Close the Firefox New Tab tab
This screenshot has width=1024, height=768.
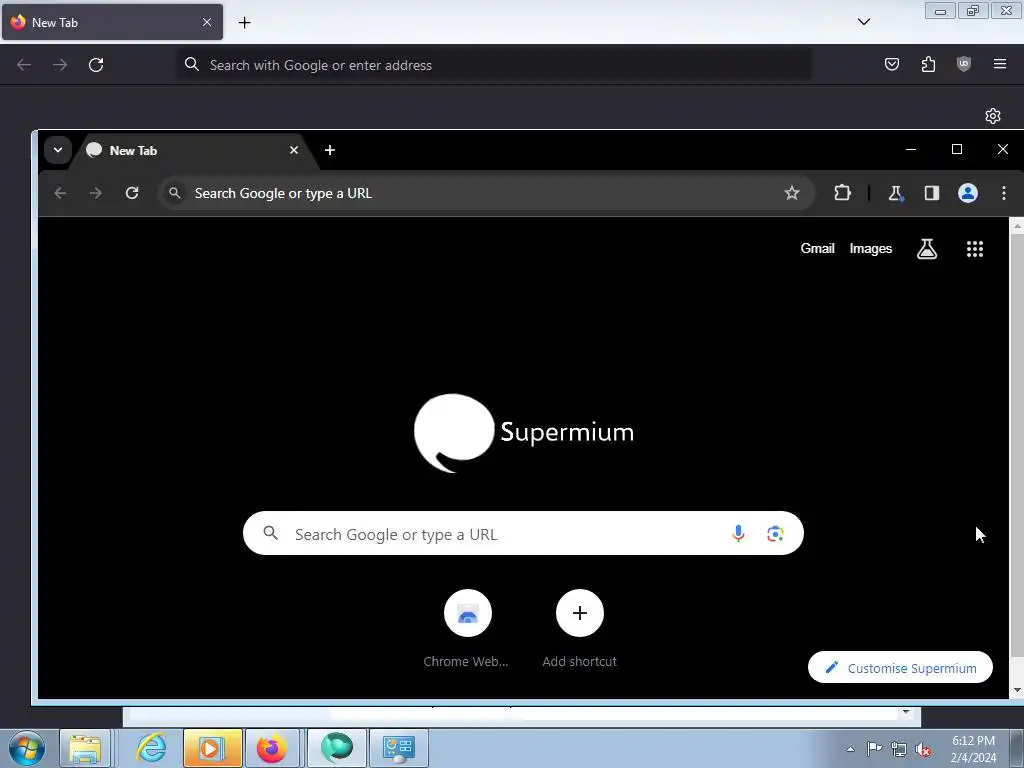click(x=207, y=22)
